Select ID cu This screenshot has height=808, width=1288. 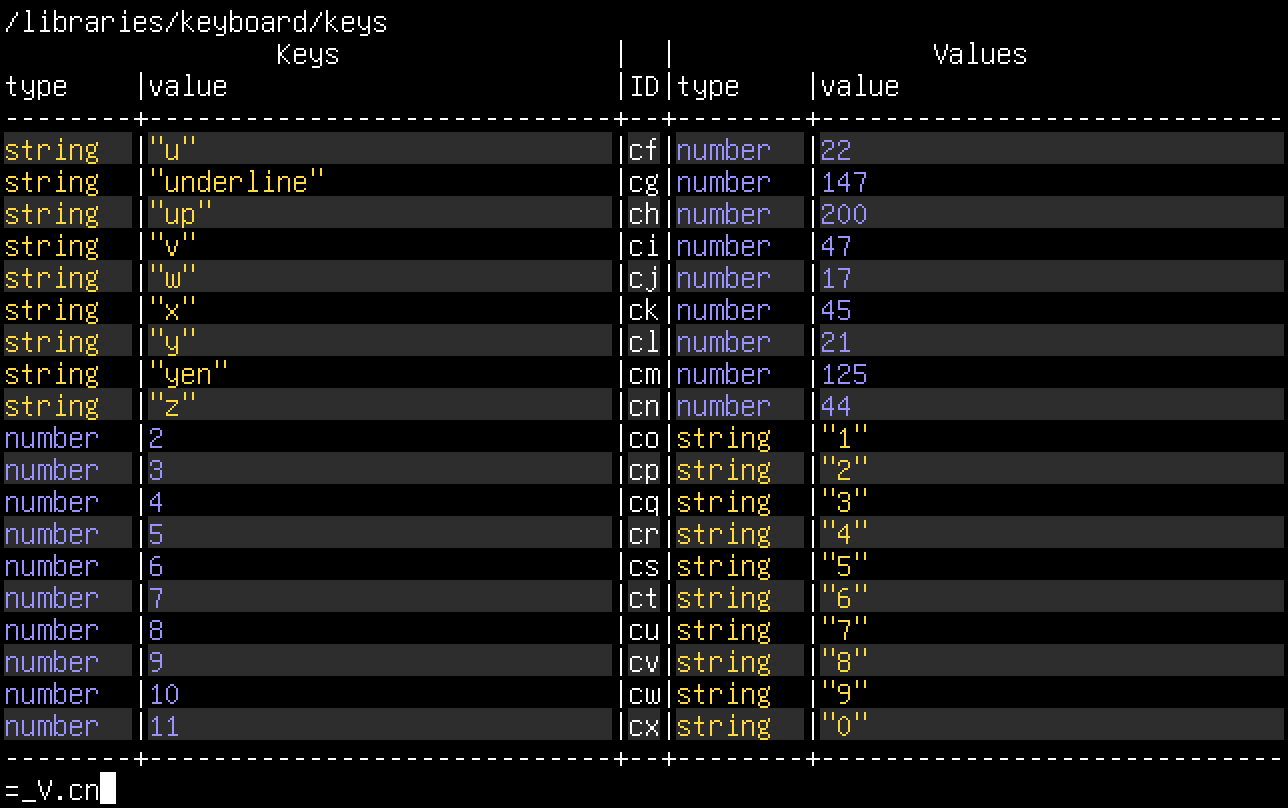click(x=644, y=630)
